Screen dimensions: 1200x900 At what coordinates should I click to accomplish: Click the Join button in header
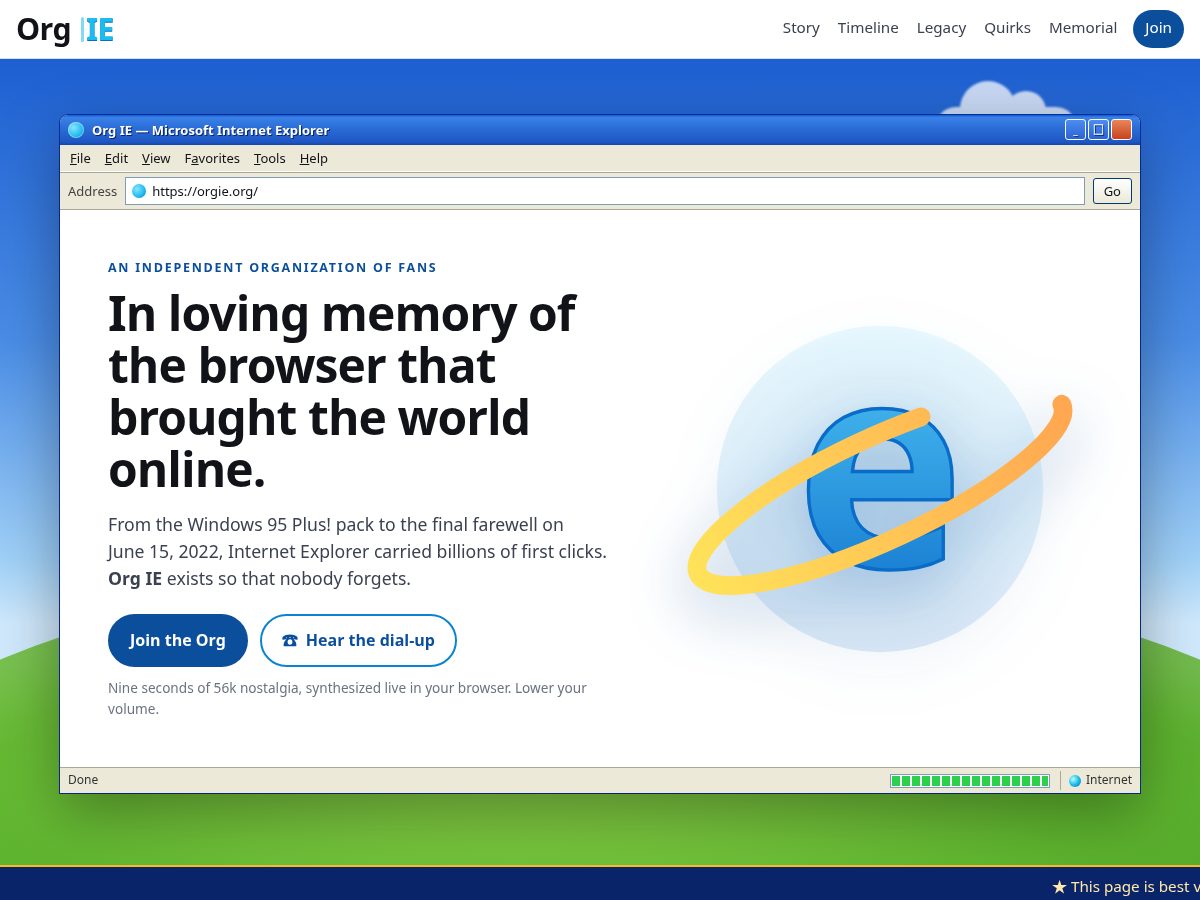tap(1158, 28)
